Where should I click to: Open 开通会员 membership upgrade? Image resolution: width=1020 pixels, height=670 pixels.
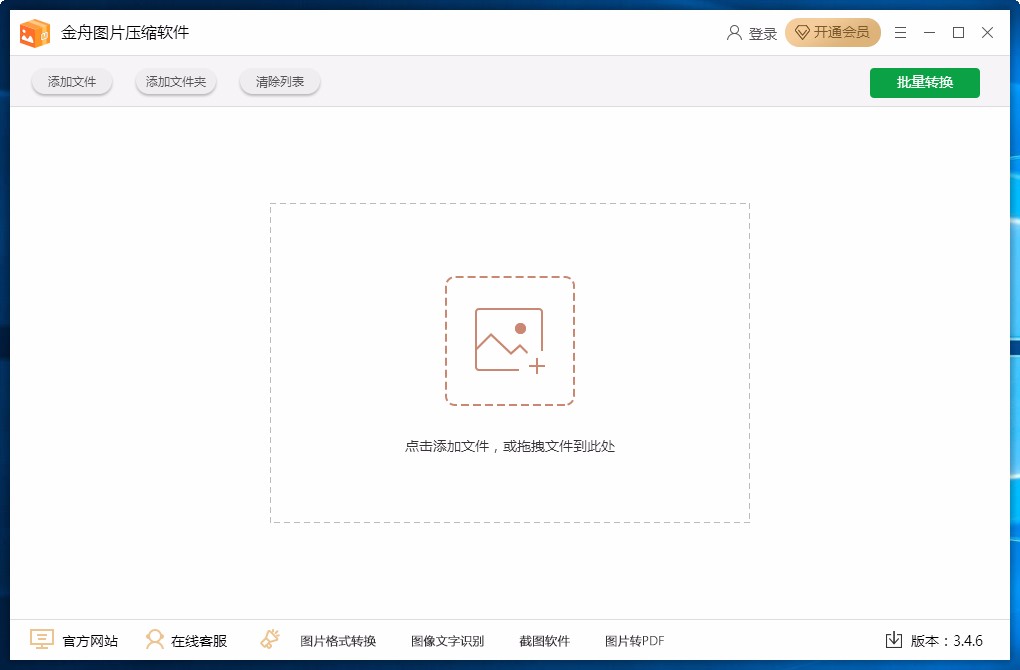pos(833,32)
